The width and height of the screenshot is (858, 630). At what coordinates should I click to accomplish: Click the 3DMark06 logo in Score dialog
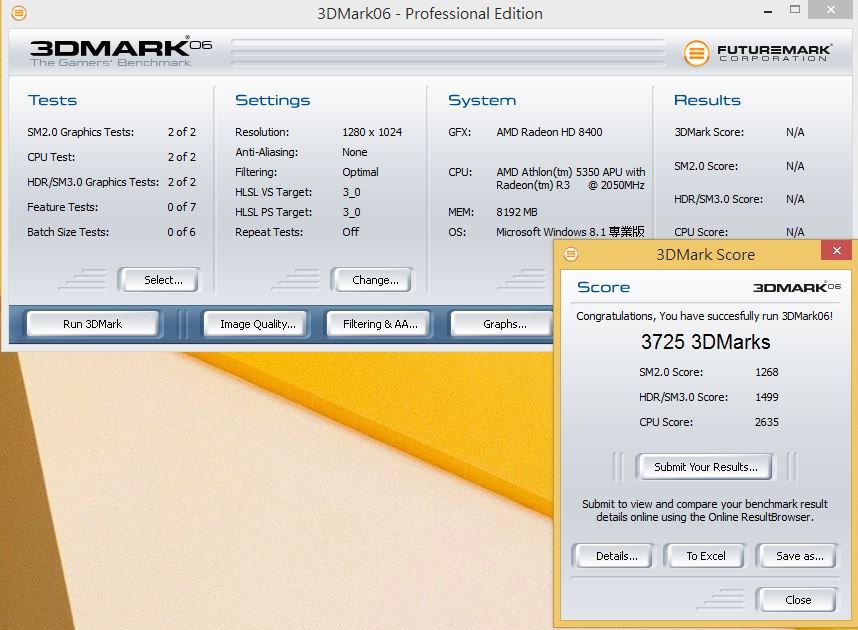[x=796, y=287]
